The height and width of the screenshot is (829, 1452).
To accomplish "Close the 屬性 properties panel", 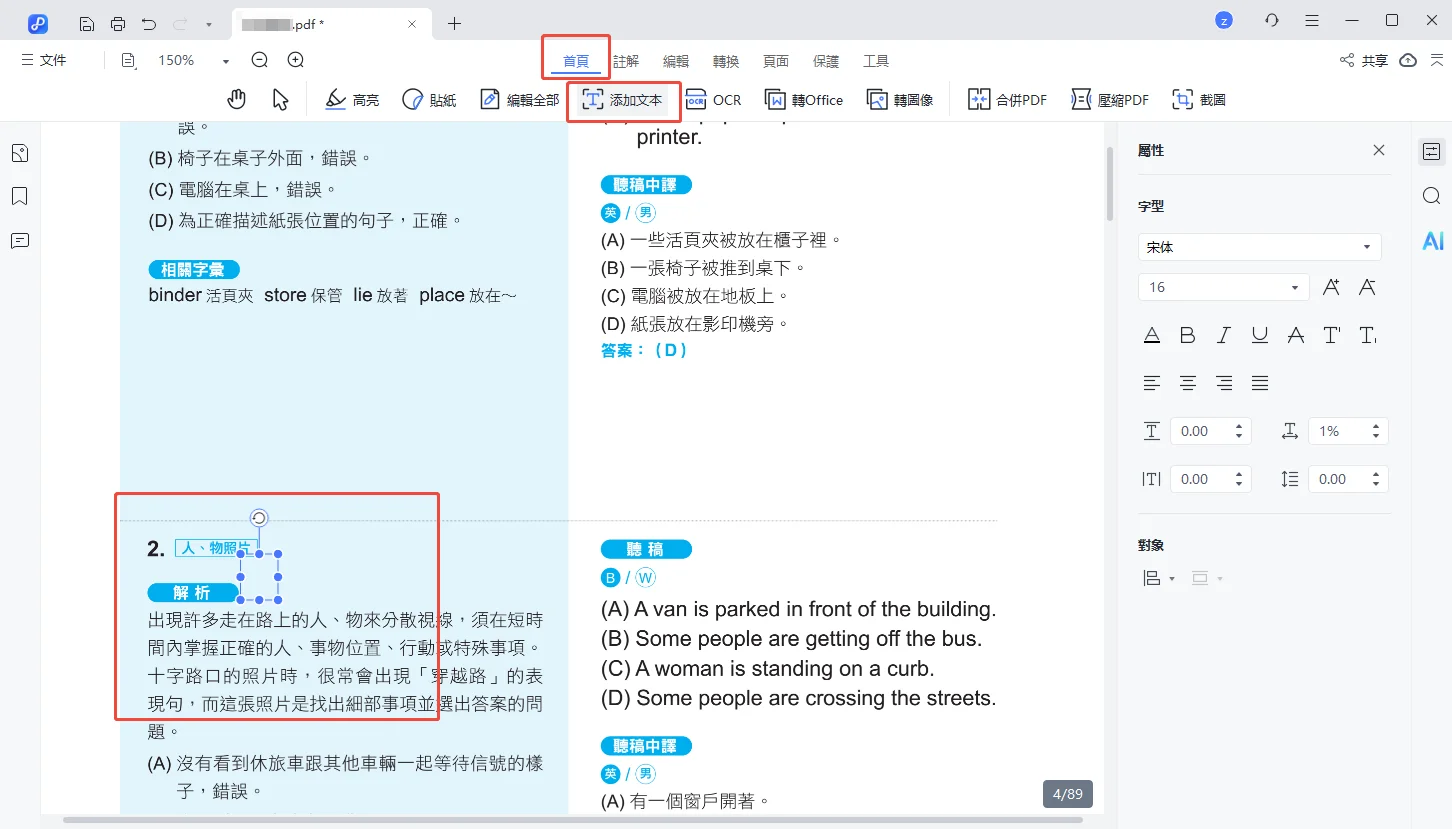I will point(1379,150).
